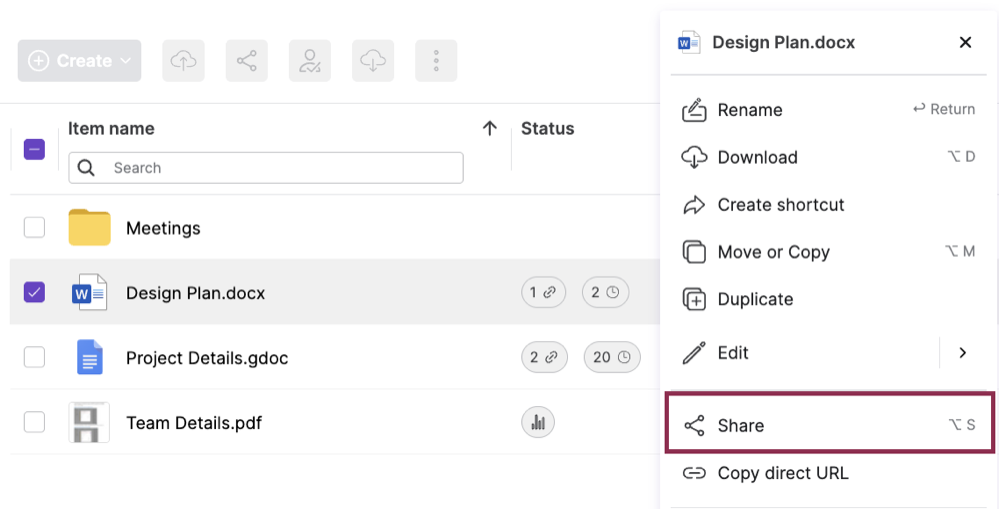Open the Create button dropdown chevron
The width and height of the screenshot is (999, 509).
click(126, 61)
